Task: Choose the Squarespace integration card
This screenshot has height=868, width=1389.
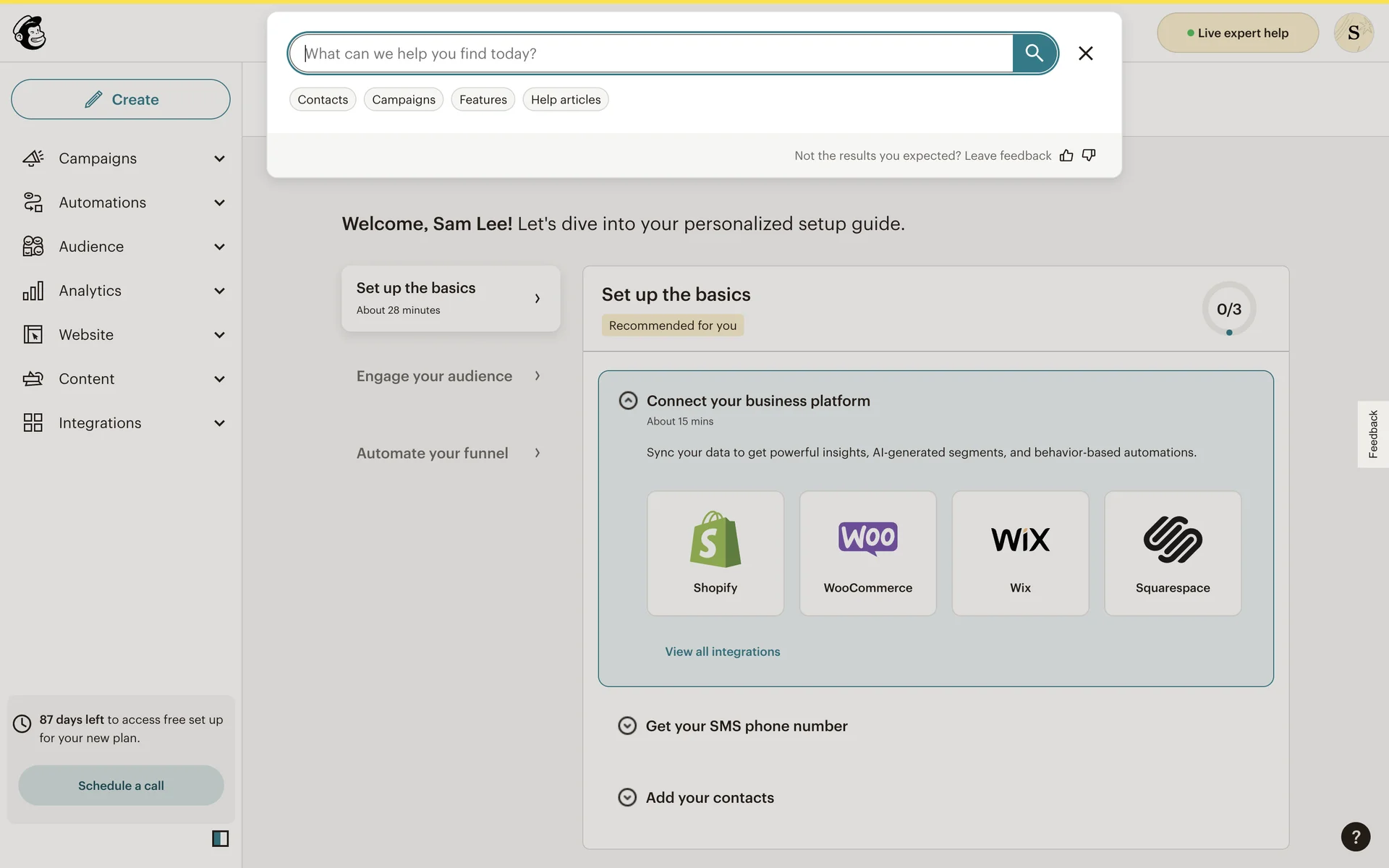Action: click(x=1172, y=553)
